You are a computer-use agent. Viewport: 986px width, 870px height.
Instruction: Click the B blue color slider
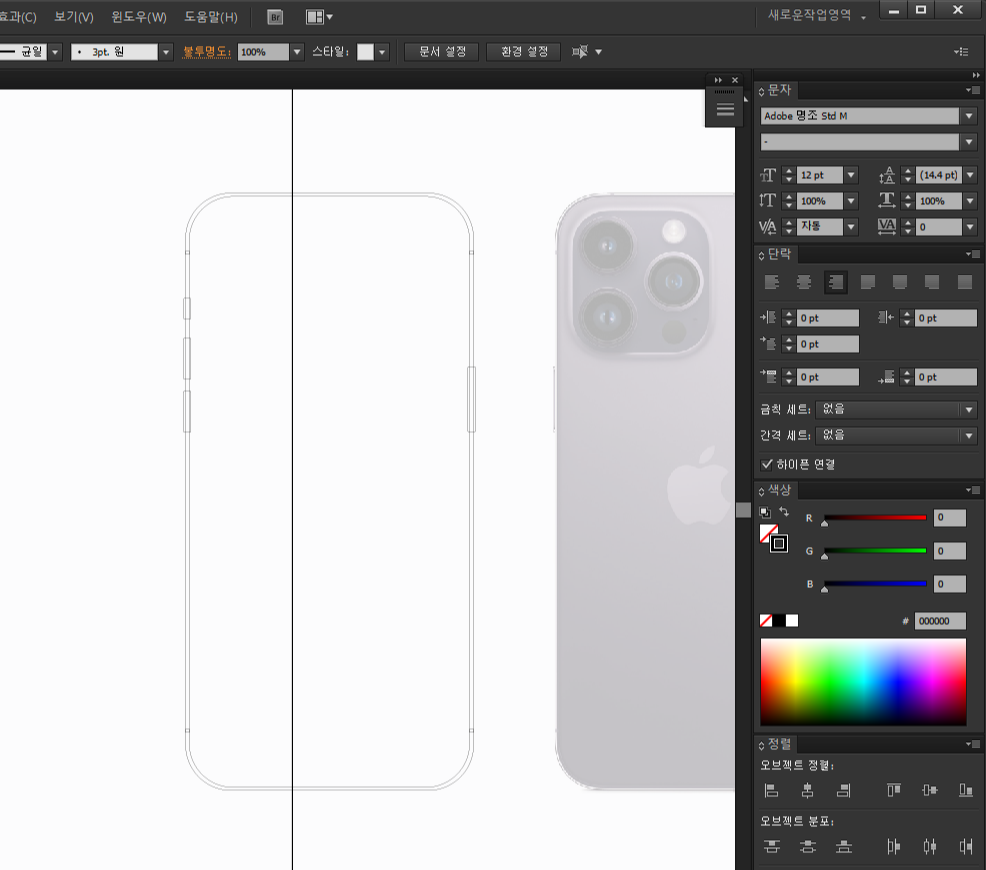[875, 585]
